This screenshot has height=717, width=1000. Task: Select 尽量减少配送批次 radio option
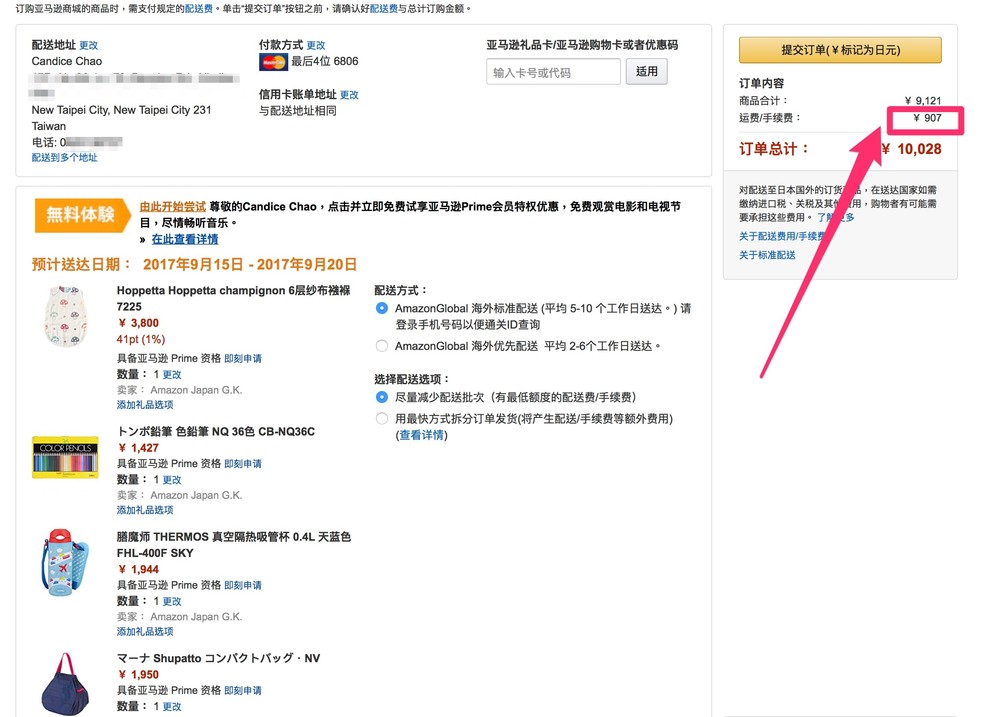point(381,397)
